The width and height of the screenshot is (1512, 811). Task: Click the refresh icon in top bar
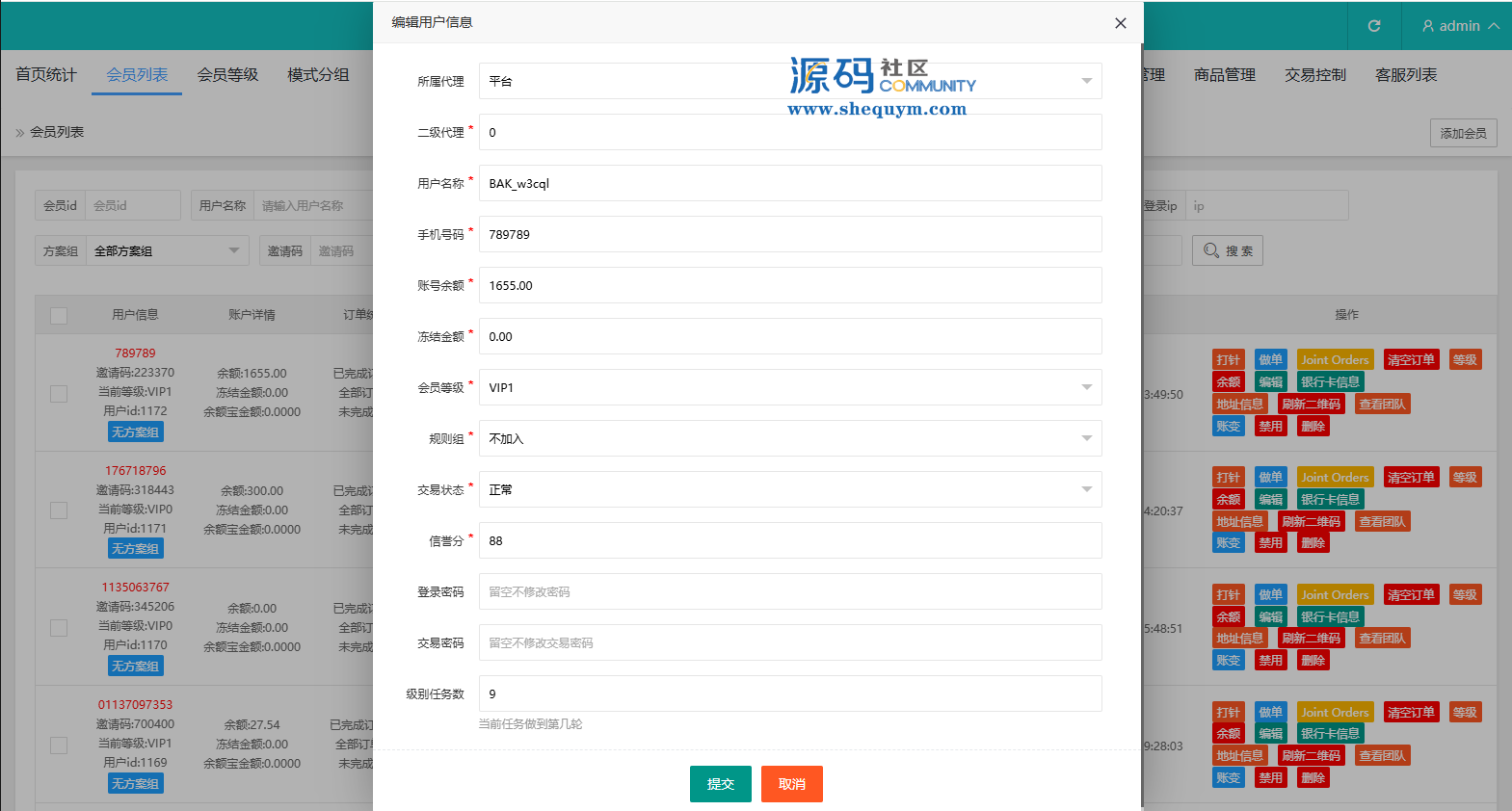1374,26
